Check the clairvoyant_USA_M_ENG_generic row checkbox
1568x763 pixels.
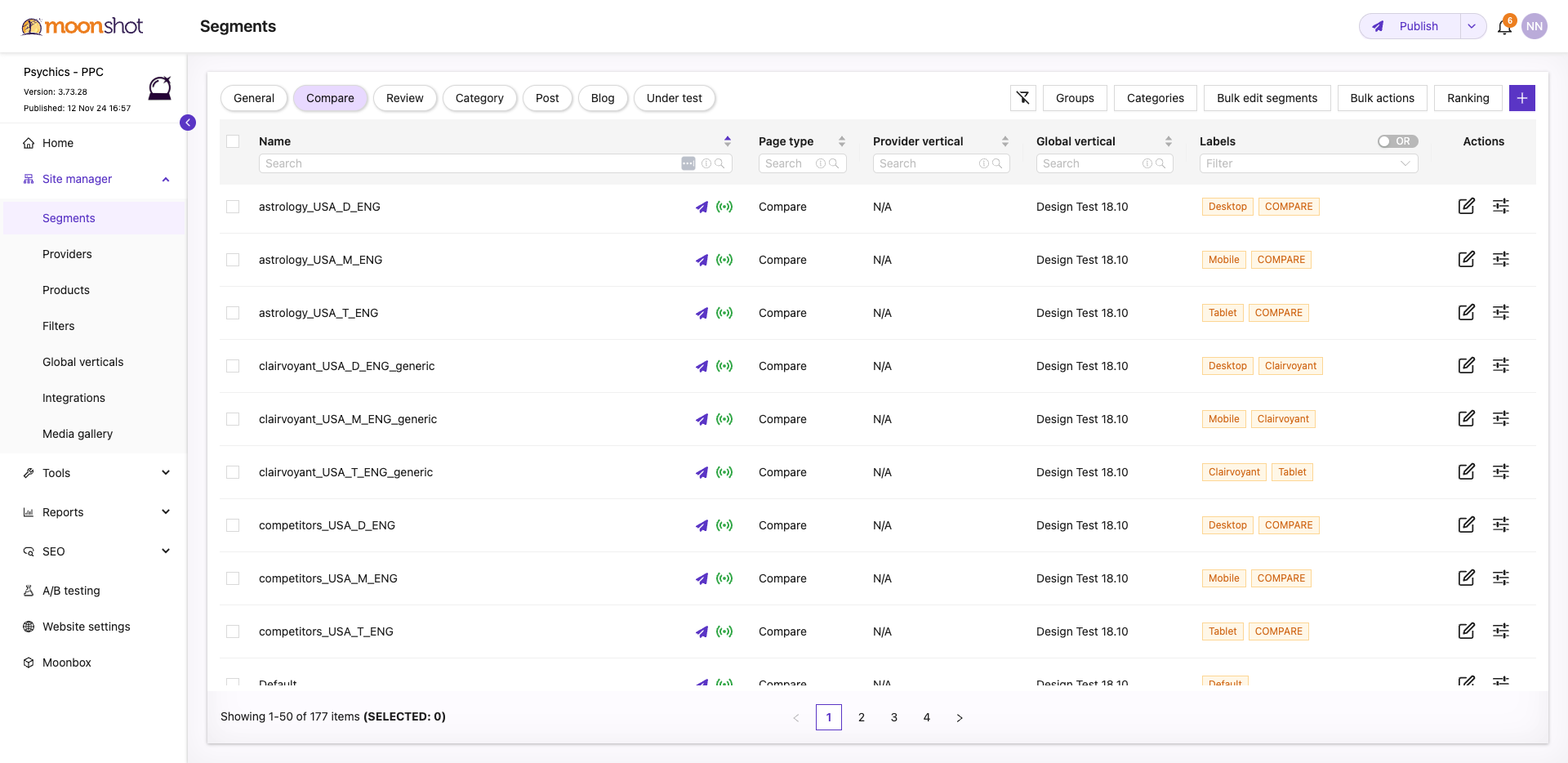coord(233,419)
